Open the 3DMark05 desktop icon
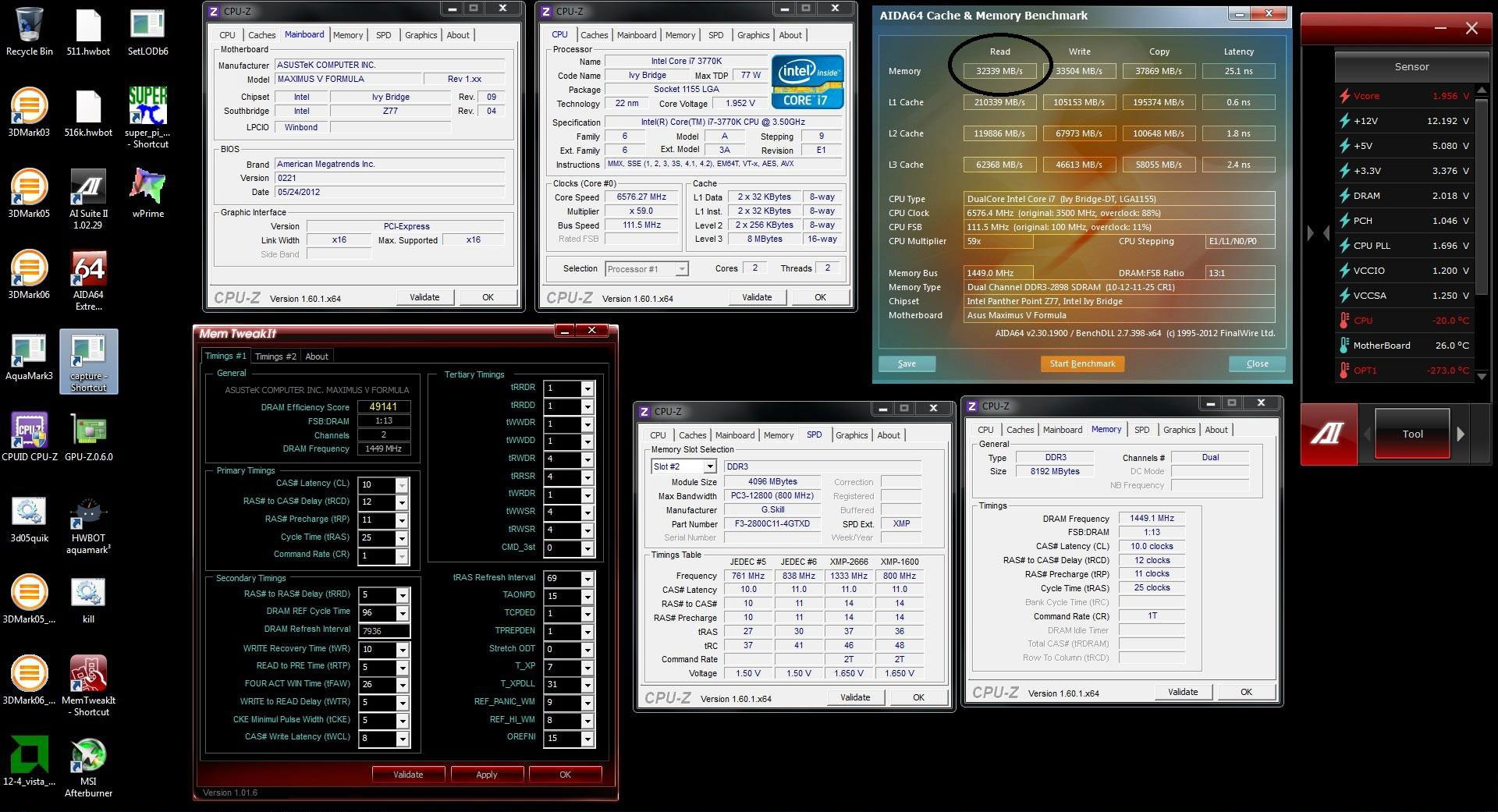The height and width of the screenshot is (812, 1498). click(29, 193)
